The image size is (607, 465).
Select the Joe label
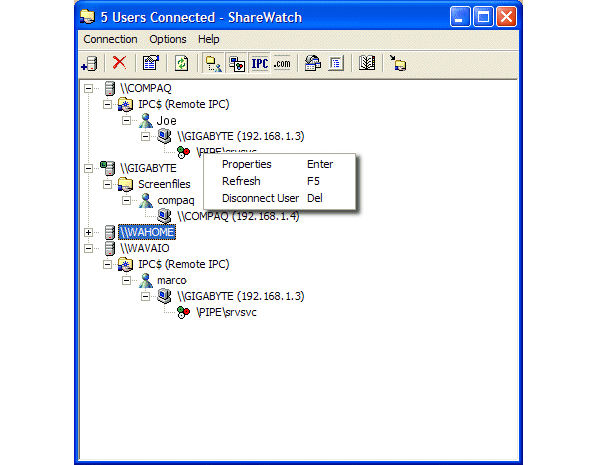166,121
